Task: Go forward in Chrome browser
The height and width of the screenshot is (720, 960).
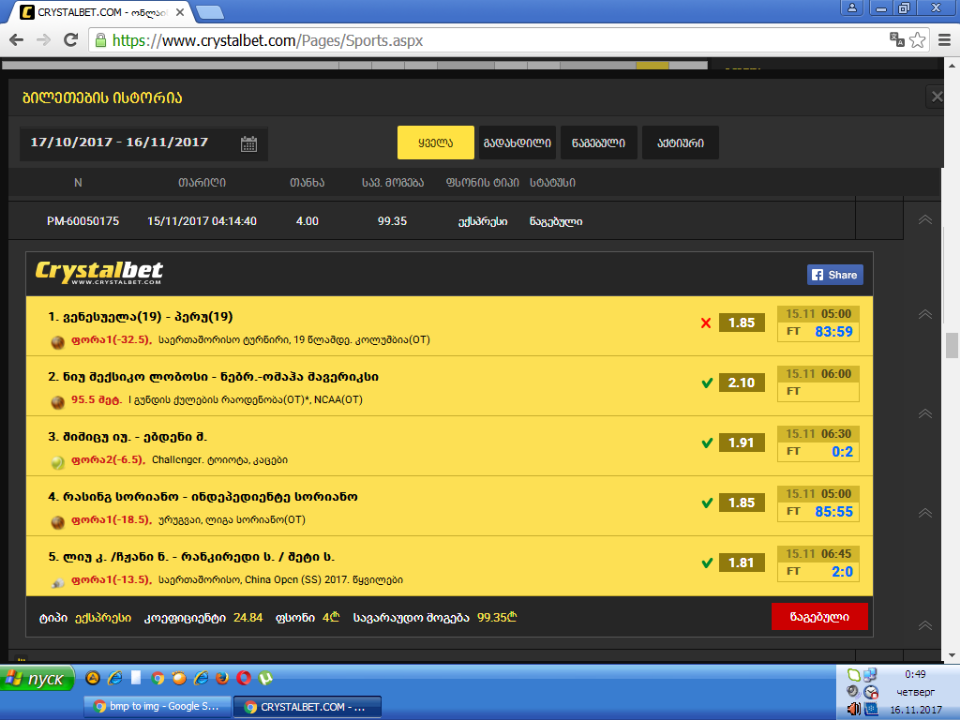Action: pos(43,40)
